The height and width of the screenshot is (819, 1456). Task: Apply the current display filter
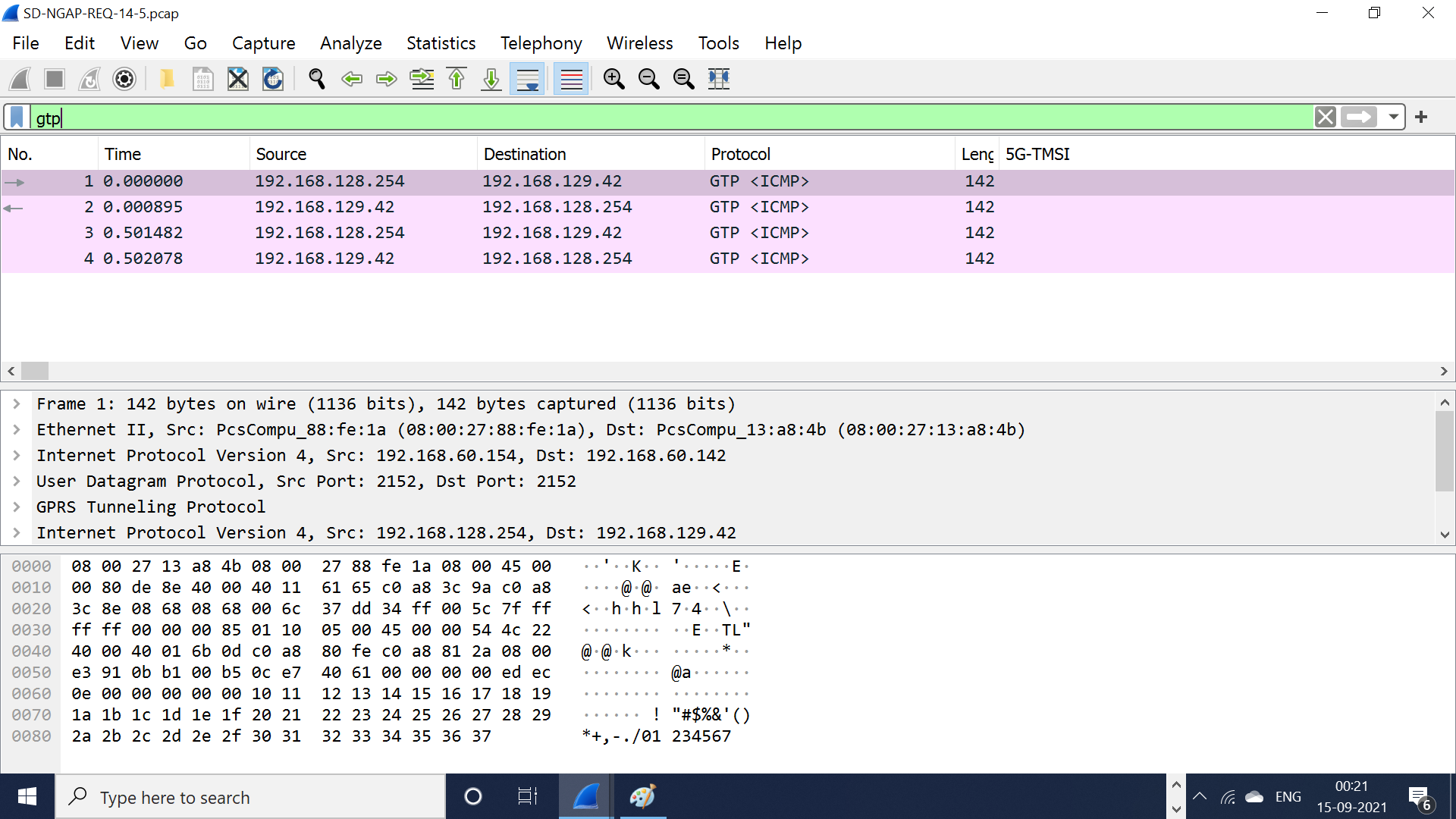[1360, 117]
